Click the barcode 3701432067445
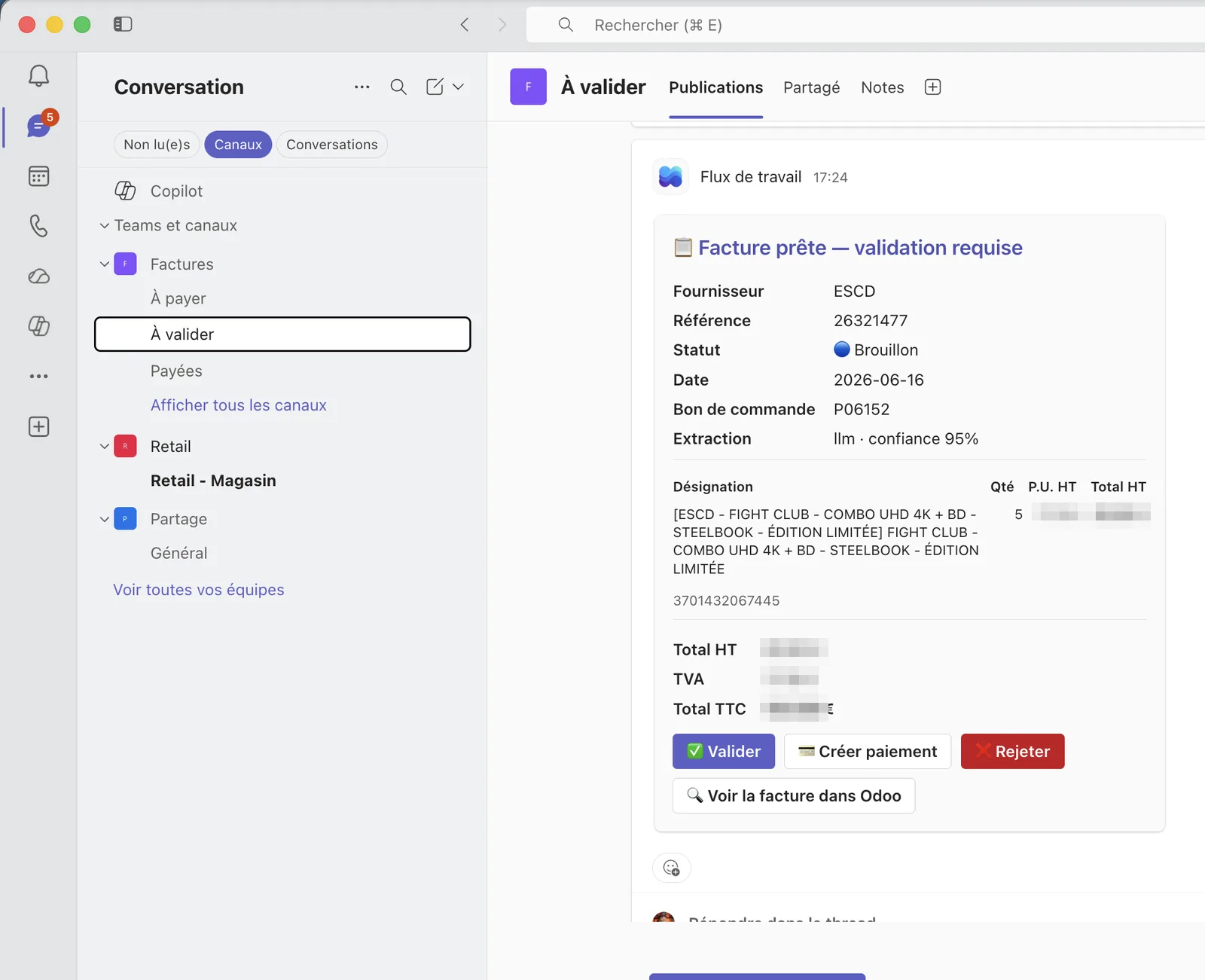Viewport: 1205px width, 980px height. click(x=726, y=600)
